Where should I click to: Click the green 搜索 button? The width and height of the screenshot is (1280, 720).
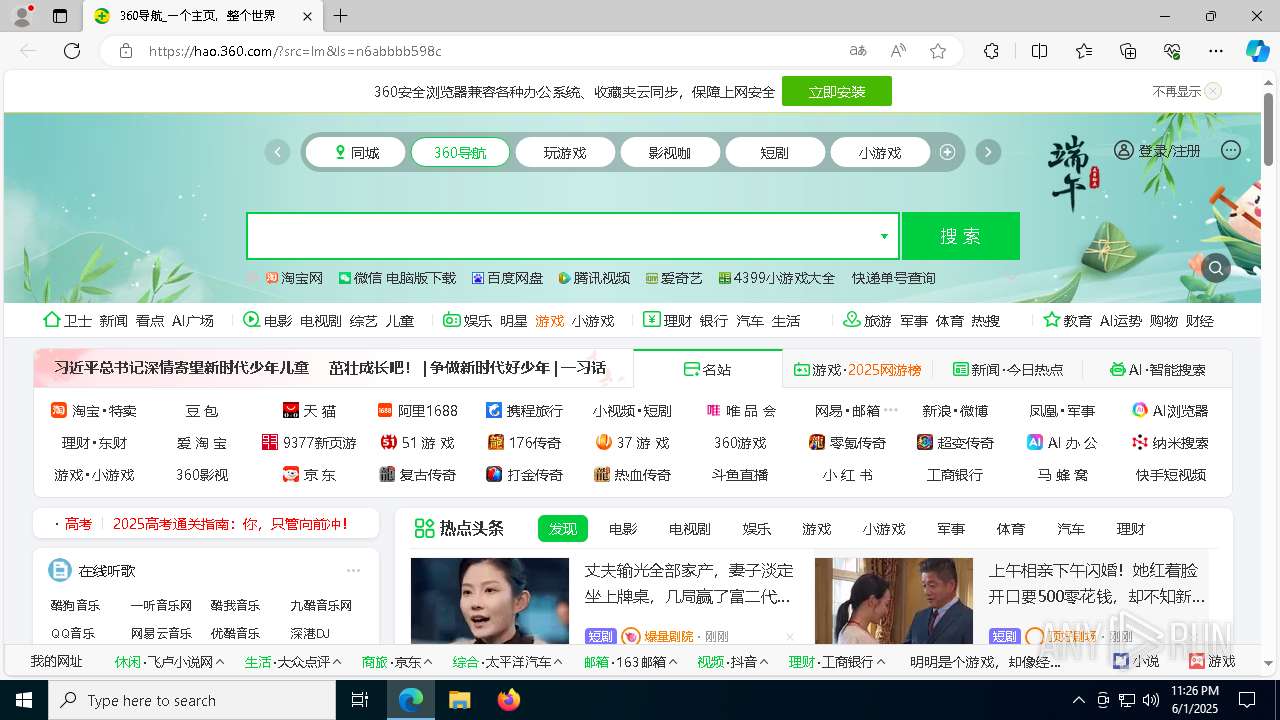(x=961, y=236)
